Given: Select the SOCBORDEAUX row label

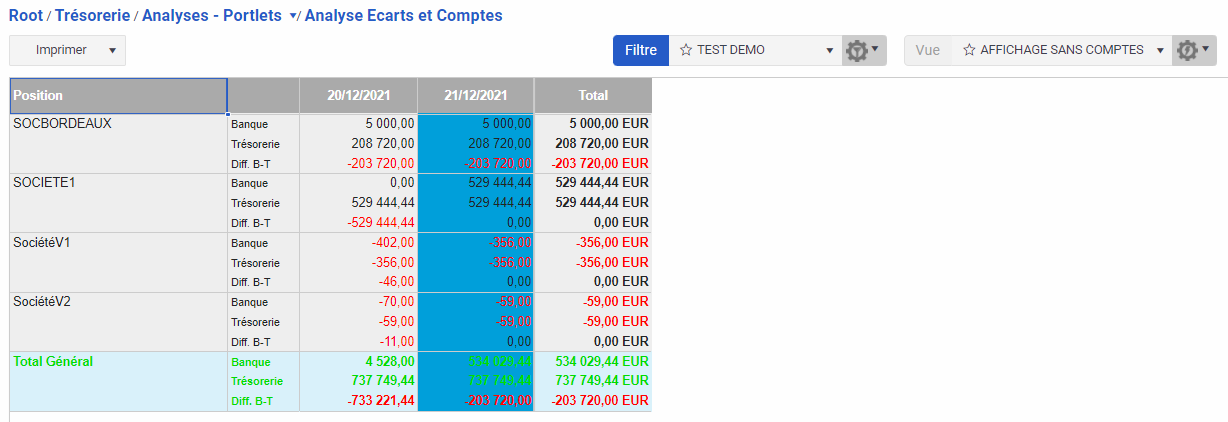Looking at the screenshot, I should coord(62,124).
